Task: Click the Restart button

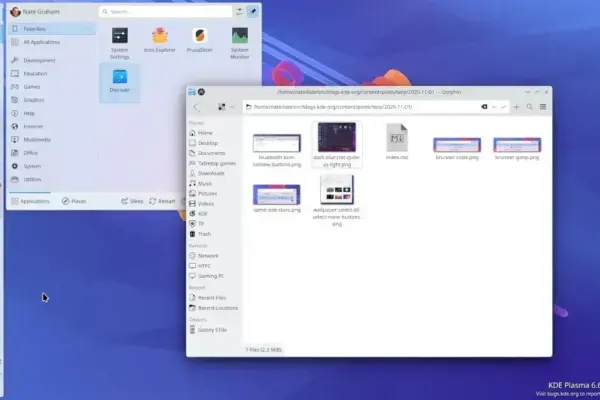Action: [x=162, y=201]
